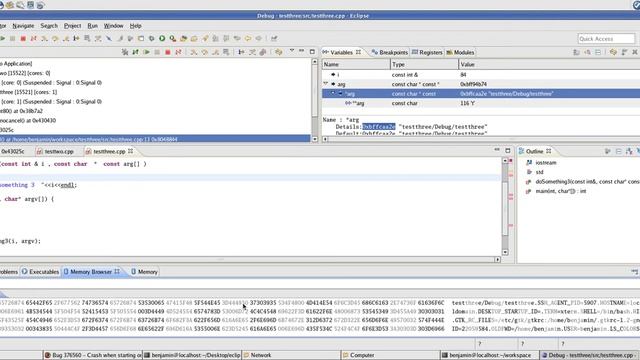The image size is (640, 360).
Task: Open the Window menu
Action: click(113, 26)
